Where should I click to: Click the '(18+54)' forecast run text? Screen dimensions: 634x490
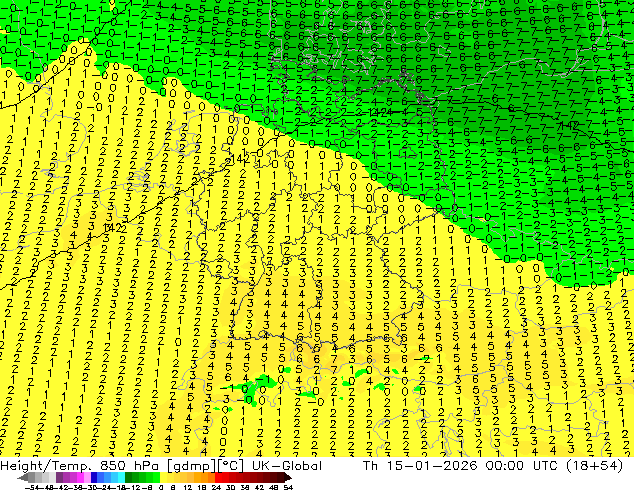(x=595, y=466)
